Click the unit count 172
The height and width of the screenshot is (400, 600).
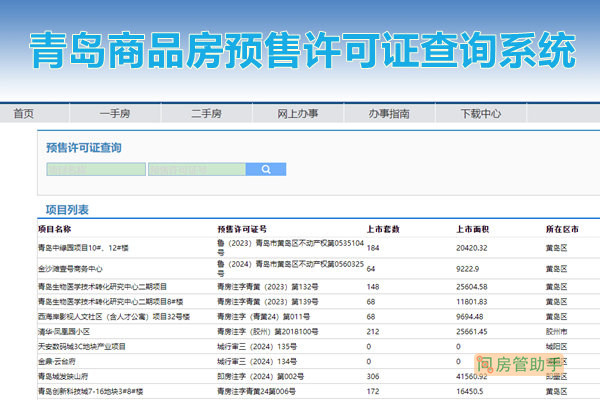pyautogui.click(x=373, y=391)
